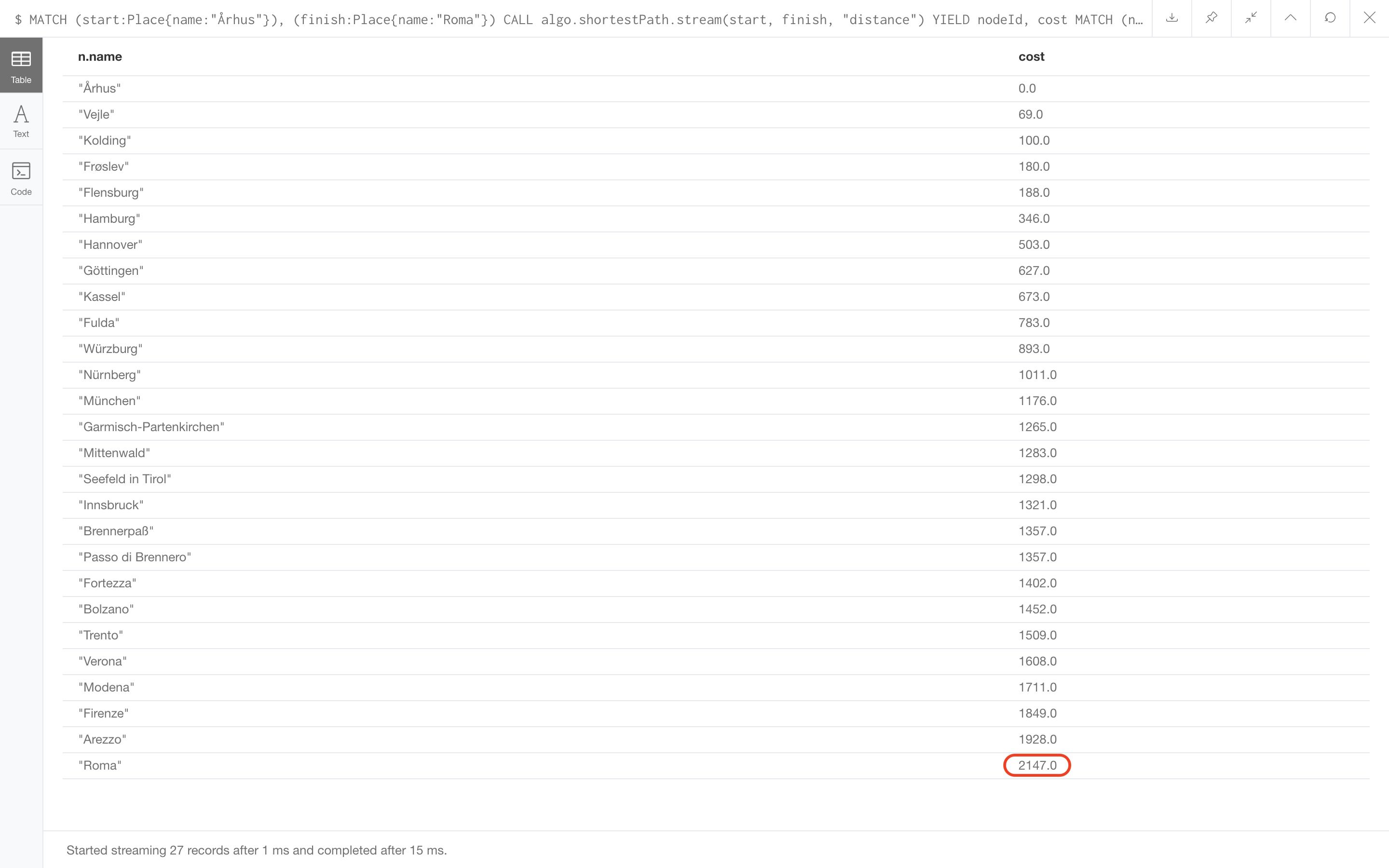The image size is (1389, 868).
Task: Select the "Passo di Brennero" name cell
Action: [x=135, y=557]
